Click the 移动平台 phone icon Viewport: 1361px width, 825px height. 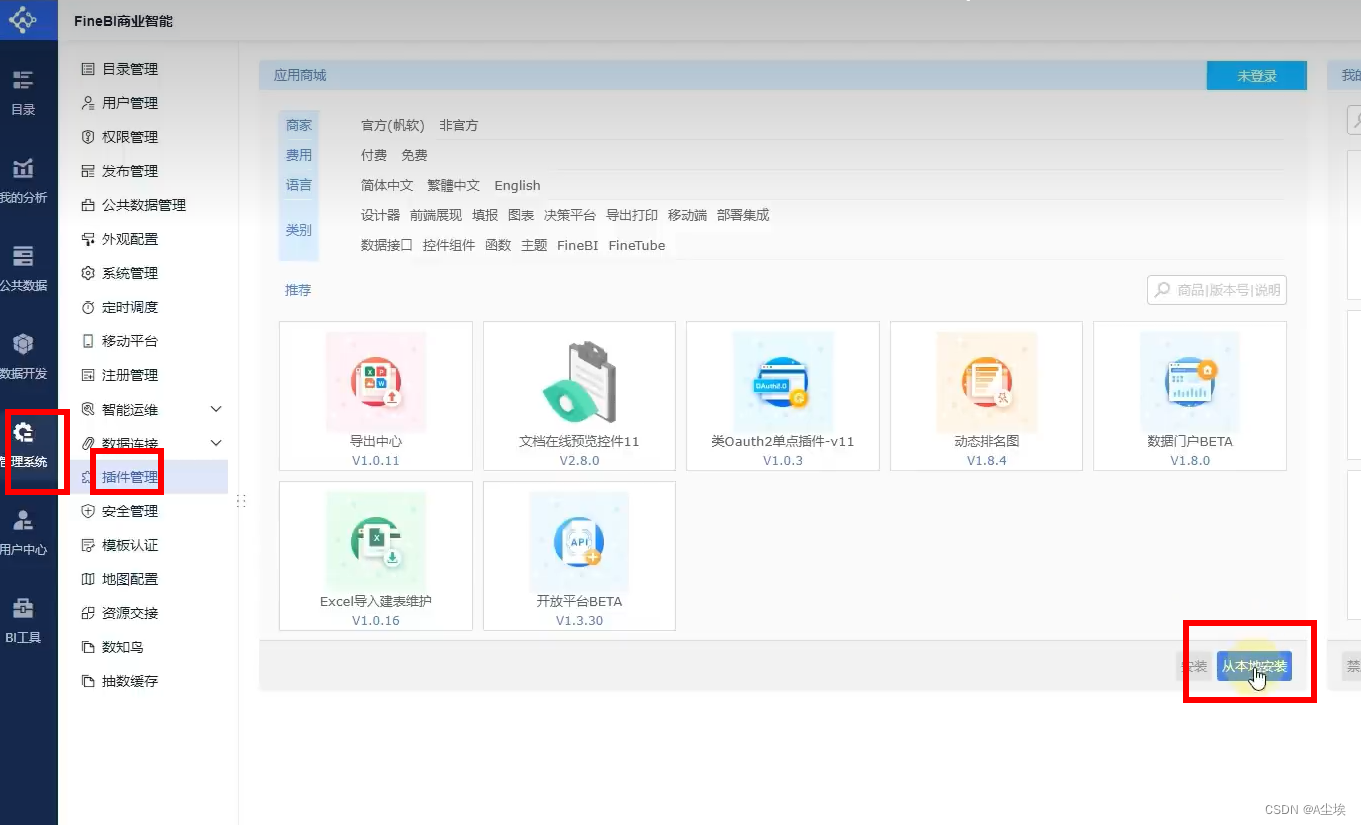(x=88, y=341)
